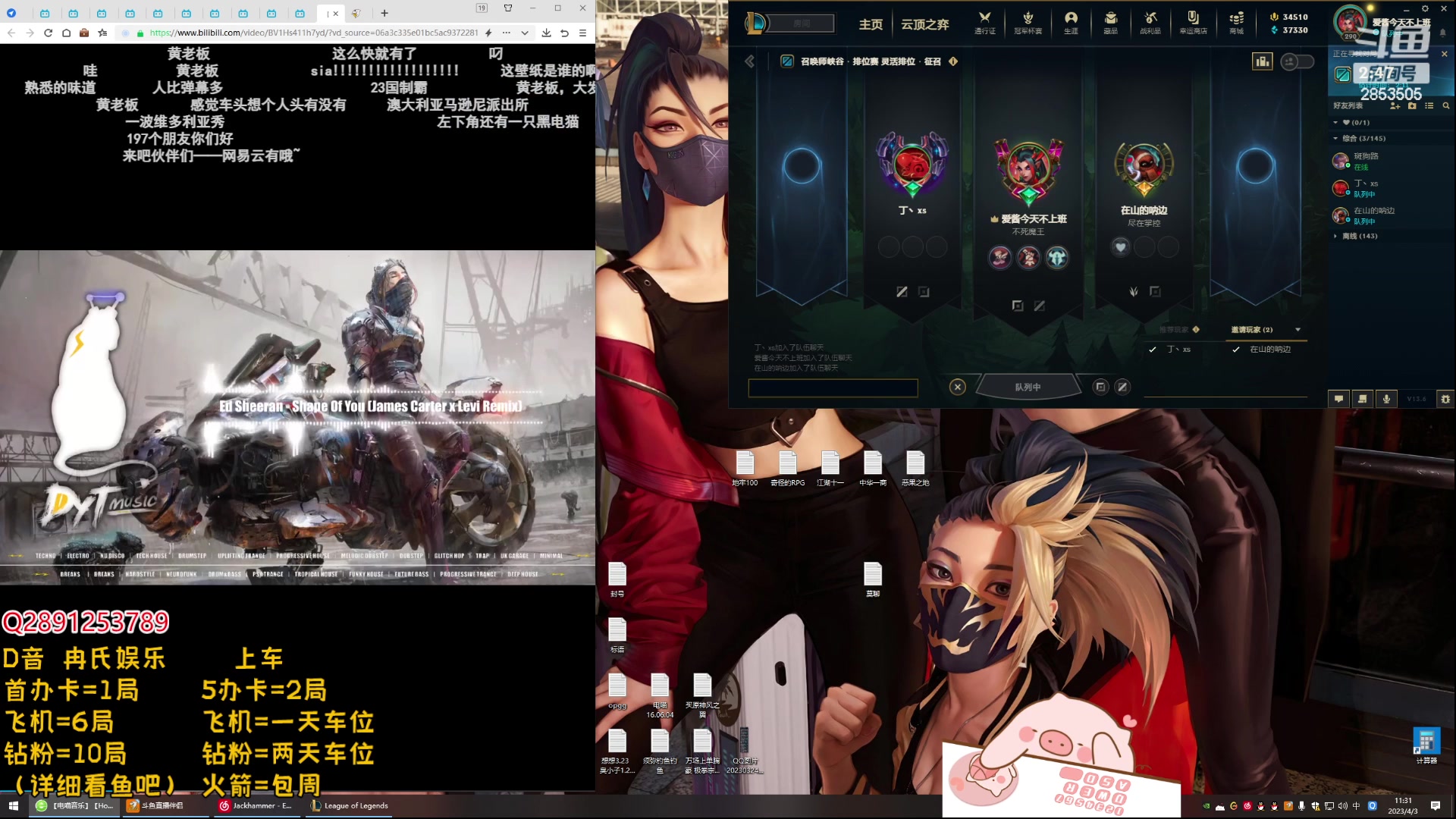This screenshot has width=1456, height=819.
Task: Click the browser home icon
Action: pyautogui.click(x=66, y=33)
